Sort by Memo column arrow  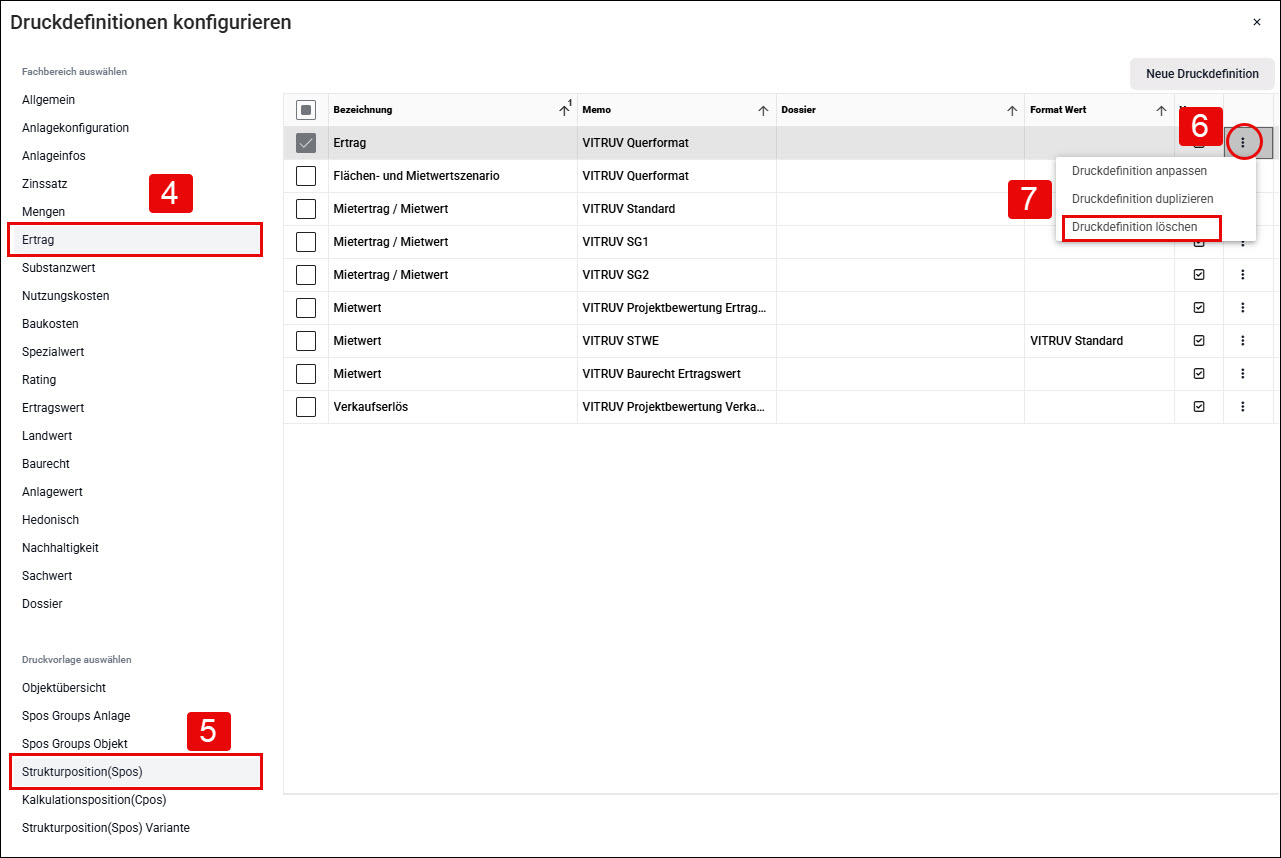[x=763, y=111]
